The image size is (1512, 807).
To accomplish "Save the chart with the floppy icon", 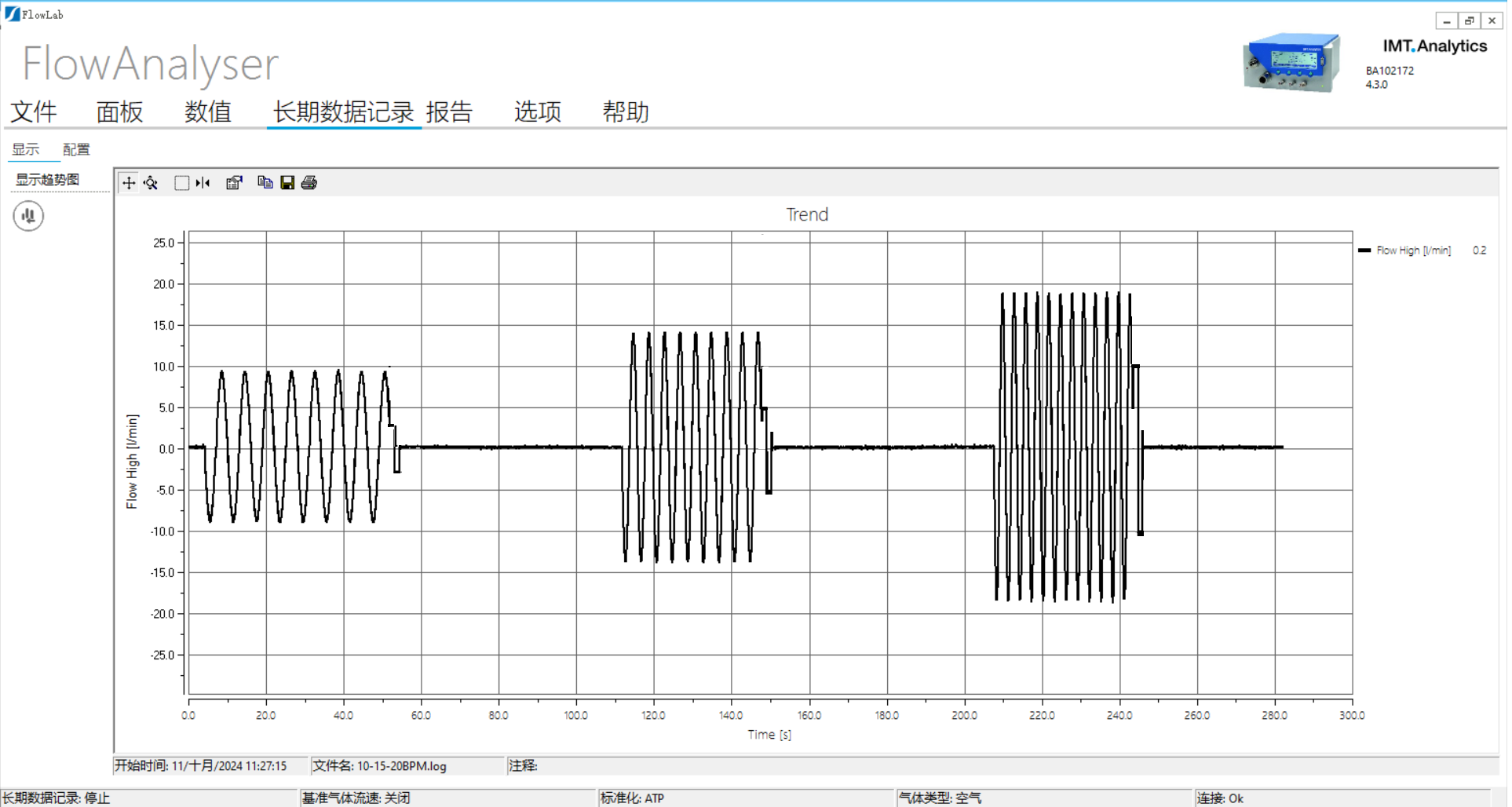I will point(287,183).
